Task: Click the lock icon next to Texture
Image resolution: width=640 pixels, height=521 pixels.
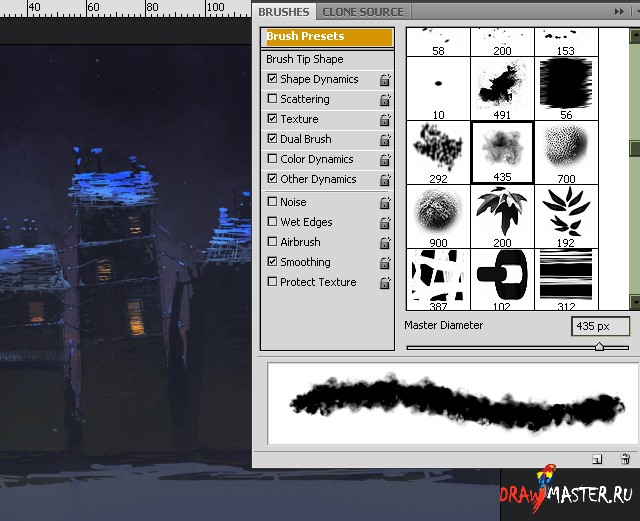Action: 385,120
